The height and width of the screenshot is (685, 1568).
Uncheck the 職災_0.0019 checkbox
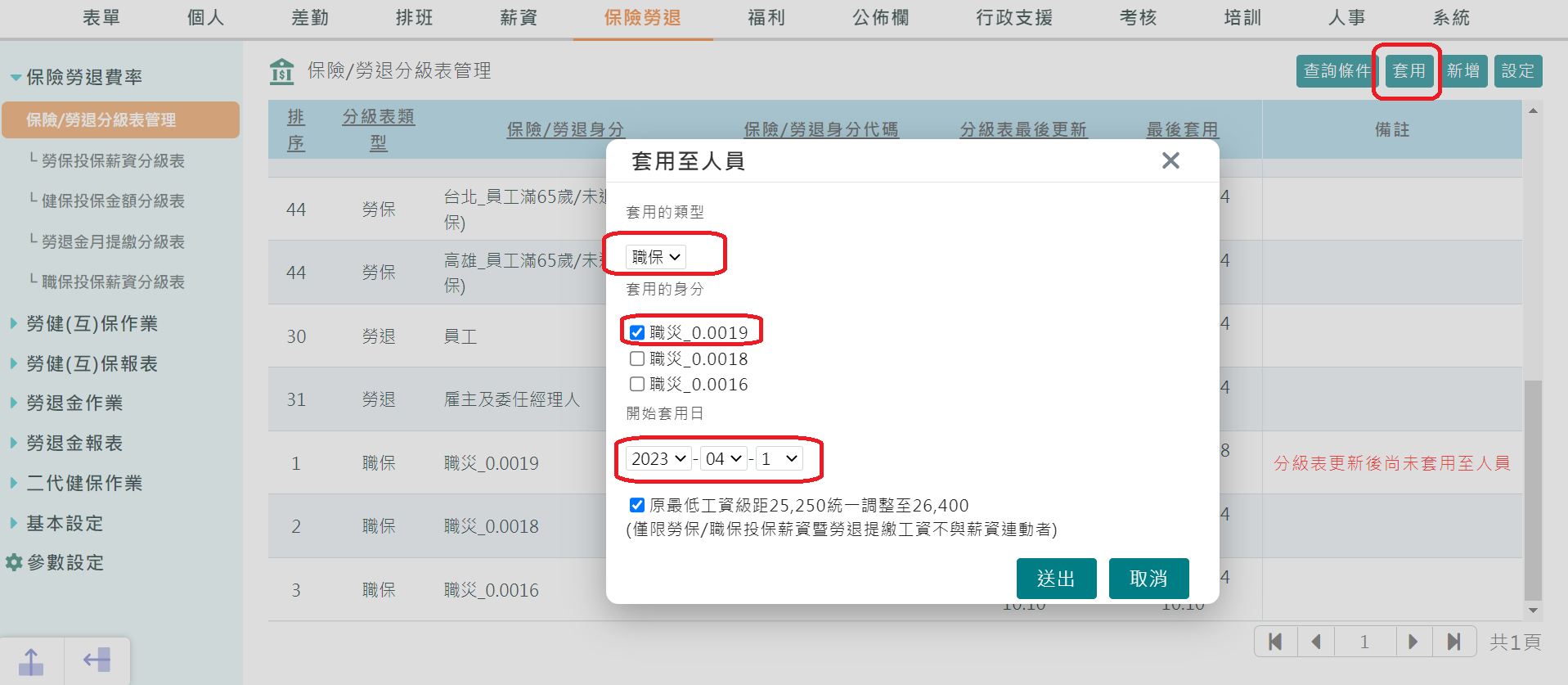pyautogui.click(x=637, y=332)
